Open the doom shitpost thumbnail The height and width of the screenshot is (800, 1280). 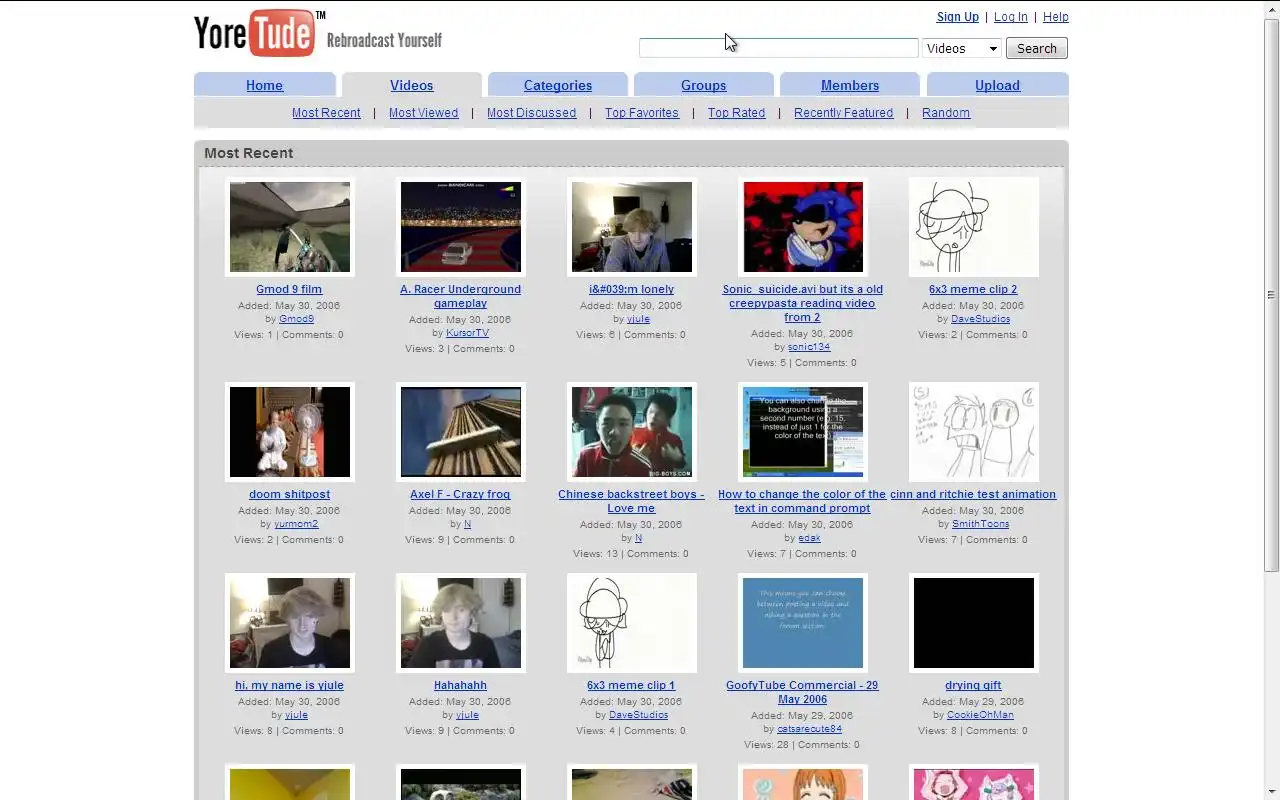290,432
